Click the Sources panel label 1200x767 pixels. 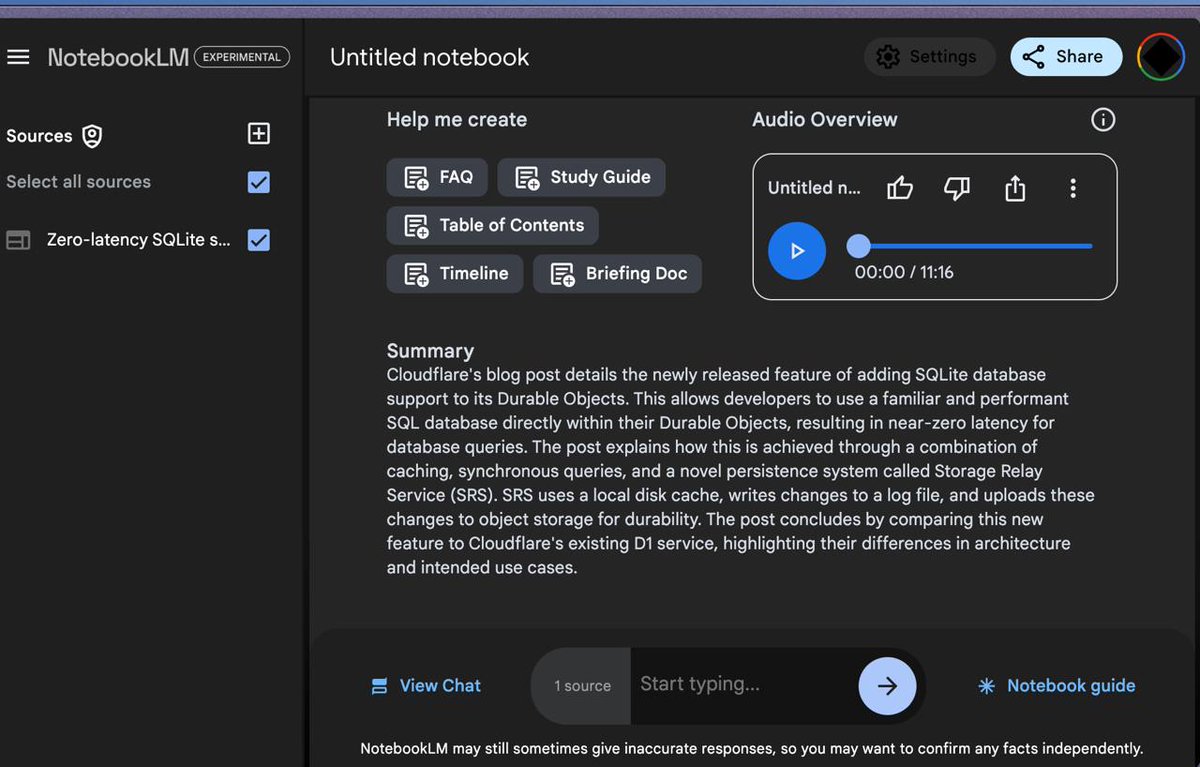pos(39,136)
